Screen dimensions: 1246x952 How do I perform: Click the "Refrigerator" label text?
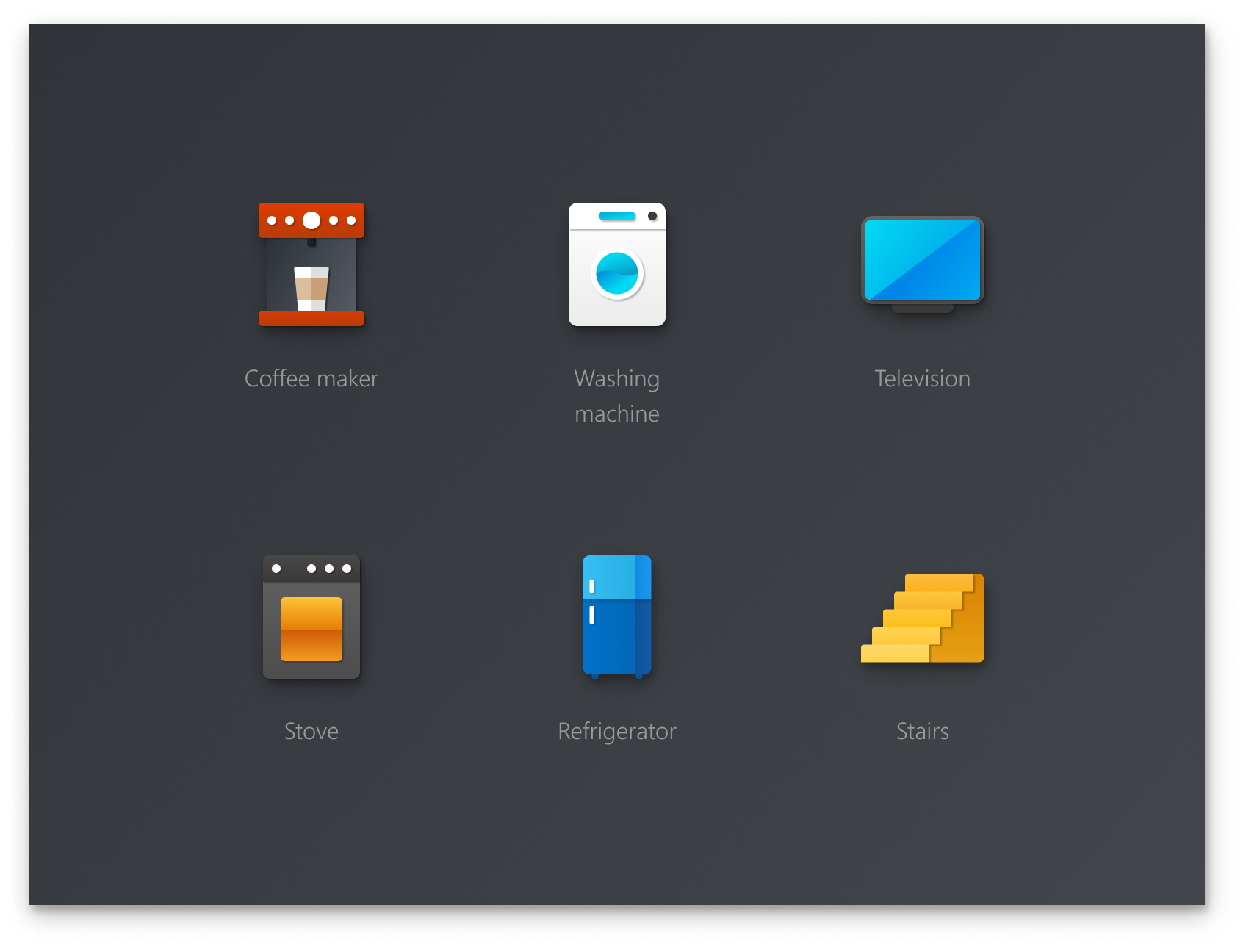(617, 732)
